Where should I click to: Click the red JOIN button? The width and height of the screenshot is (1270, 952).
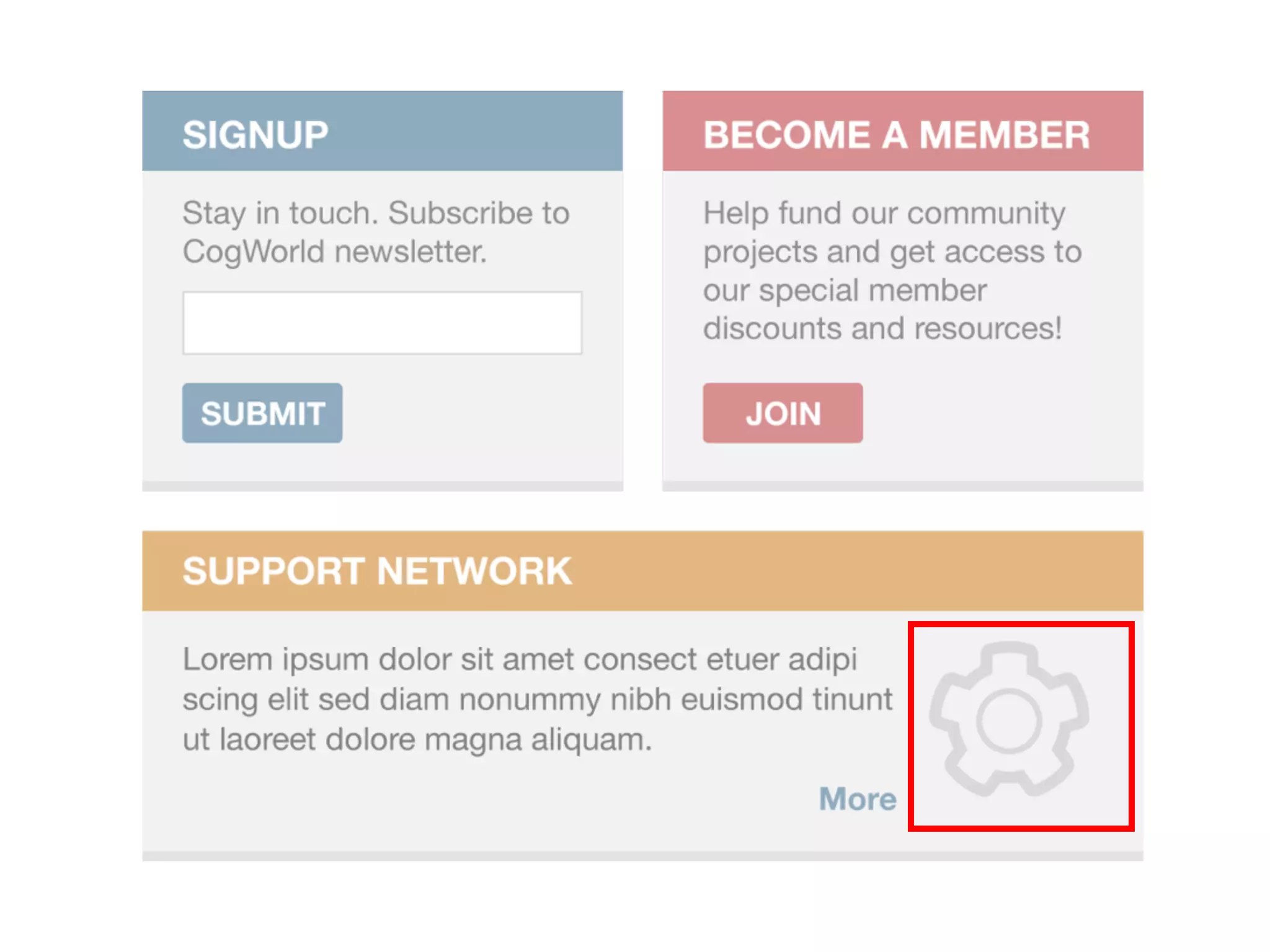[783, 413]
